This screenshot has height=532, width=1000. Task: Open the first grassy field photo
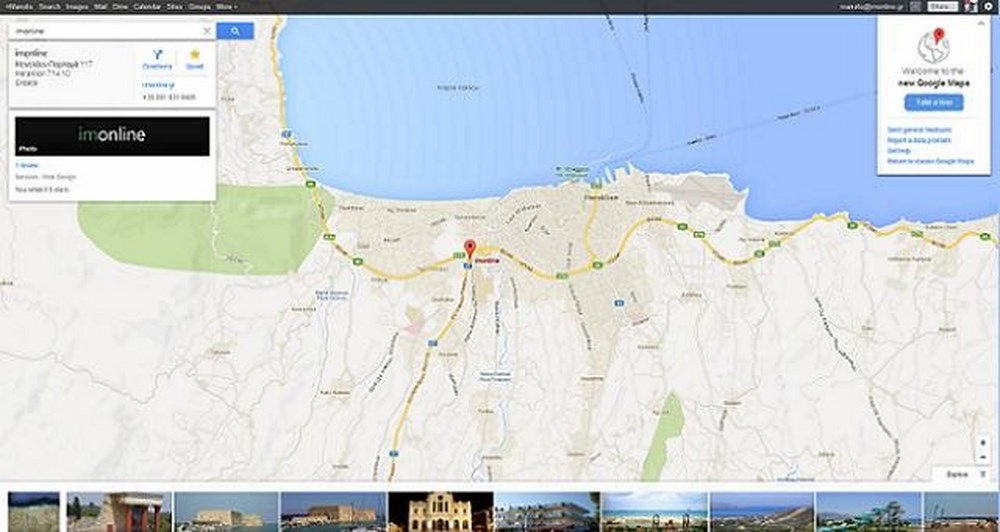pos(34,512)
